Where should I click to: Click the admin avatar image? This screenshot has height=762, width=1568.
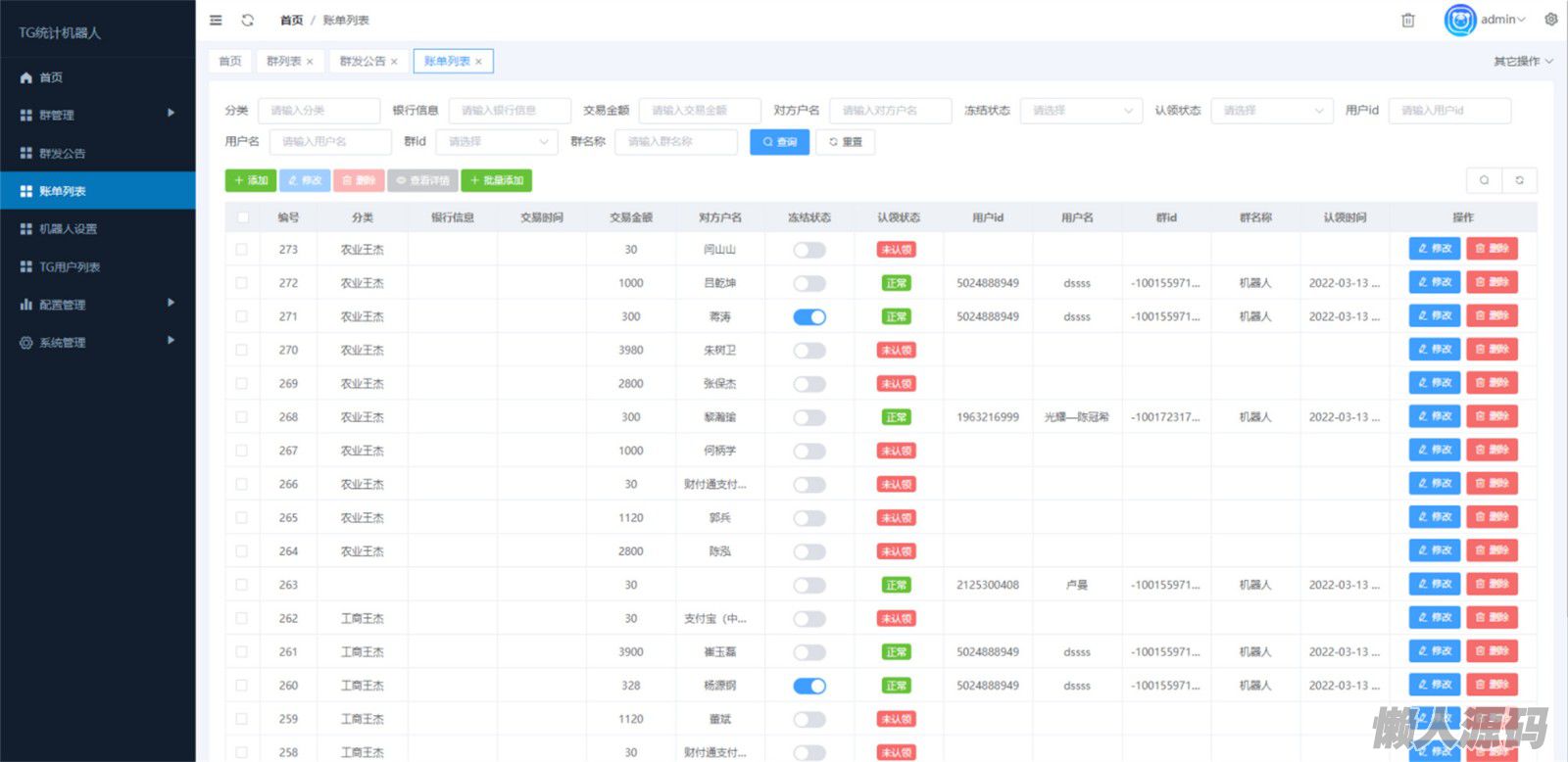tap(1459, 20)
